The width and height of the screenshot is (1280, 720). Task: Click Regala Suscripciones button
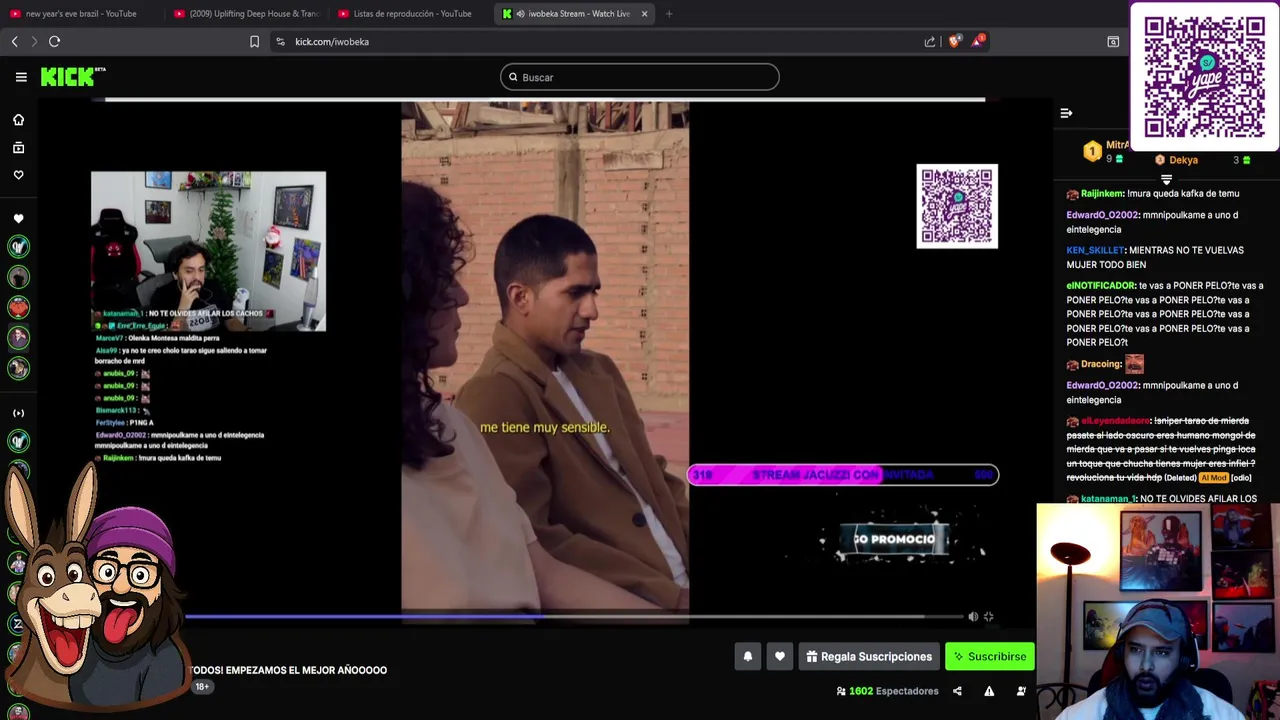coord(869,657)
